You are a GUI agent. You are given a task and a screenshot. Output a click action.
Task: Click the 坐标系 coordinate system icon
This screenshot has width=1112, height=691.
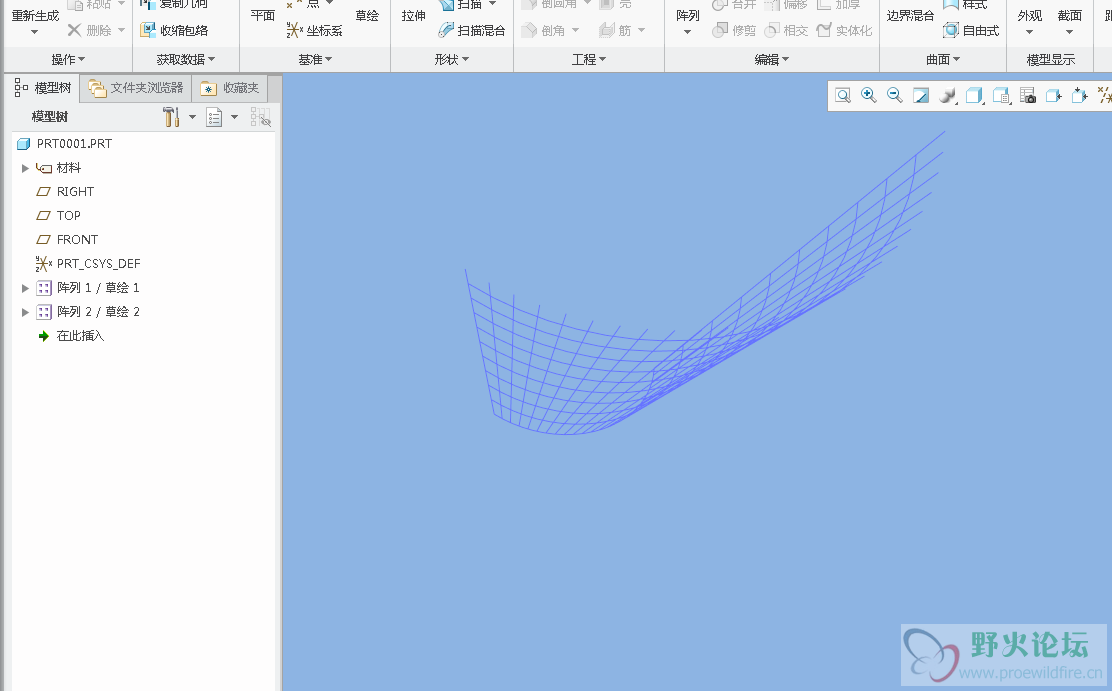294,30
